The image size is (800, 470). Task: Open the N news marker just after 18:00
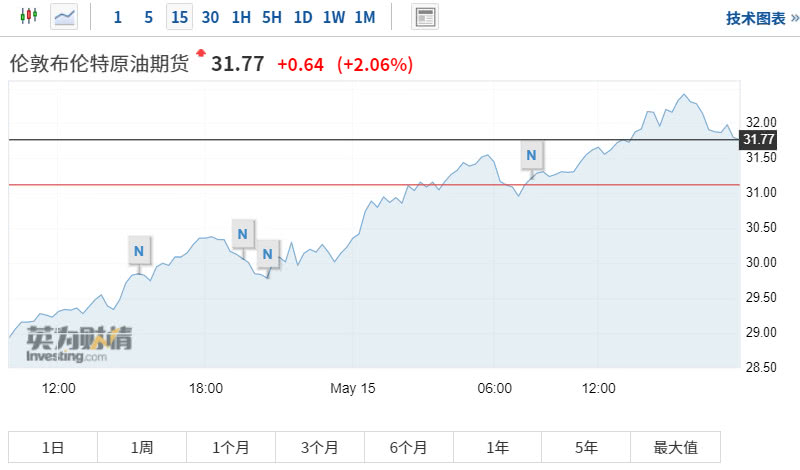pos(241,234)
